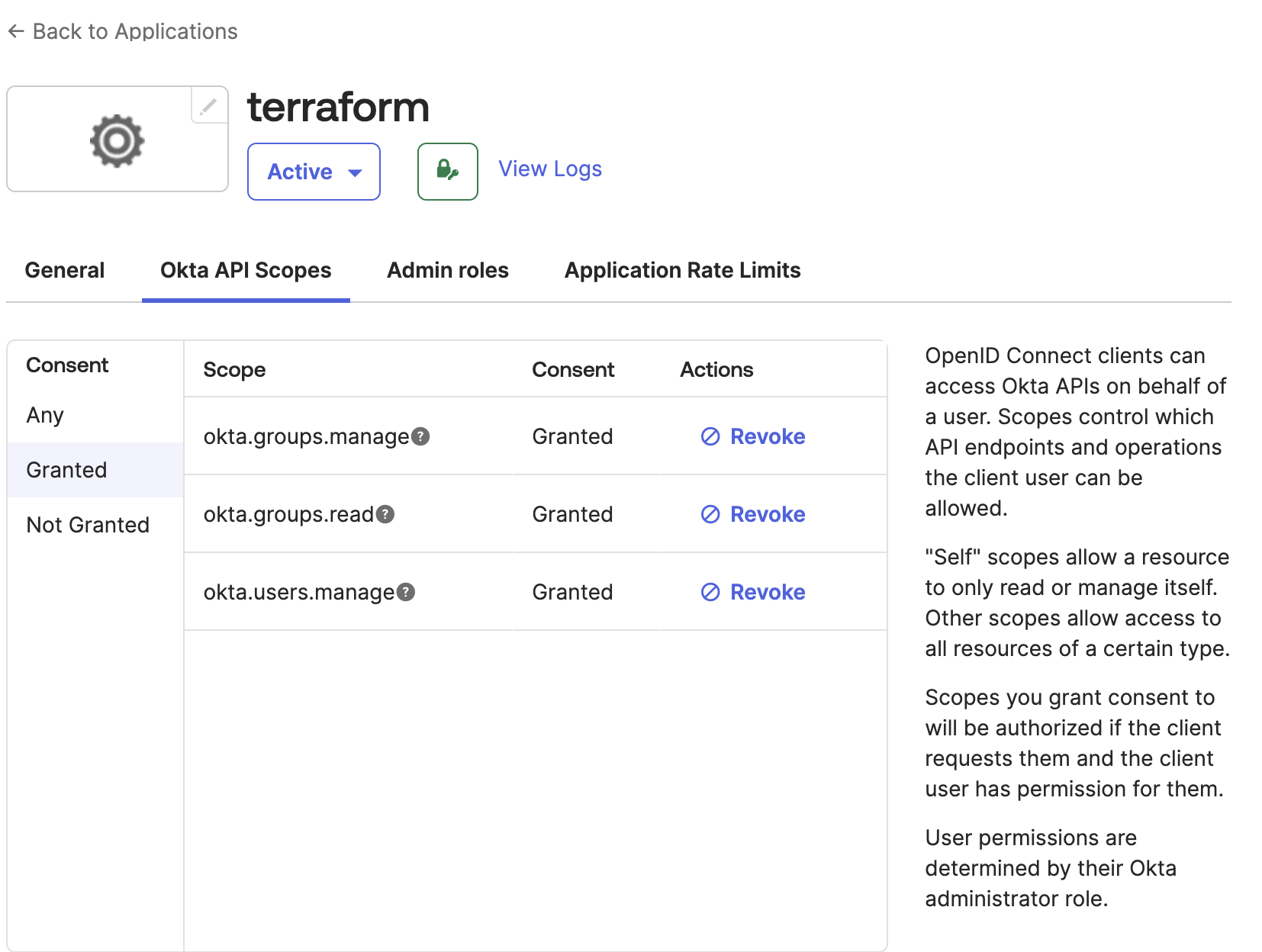The image size is (1262, 952).
Task: Show help for okta.groups.read scope
Action: tap(385, 514)
